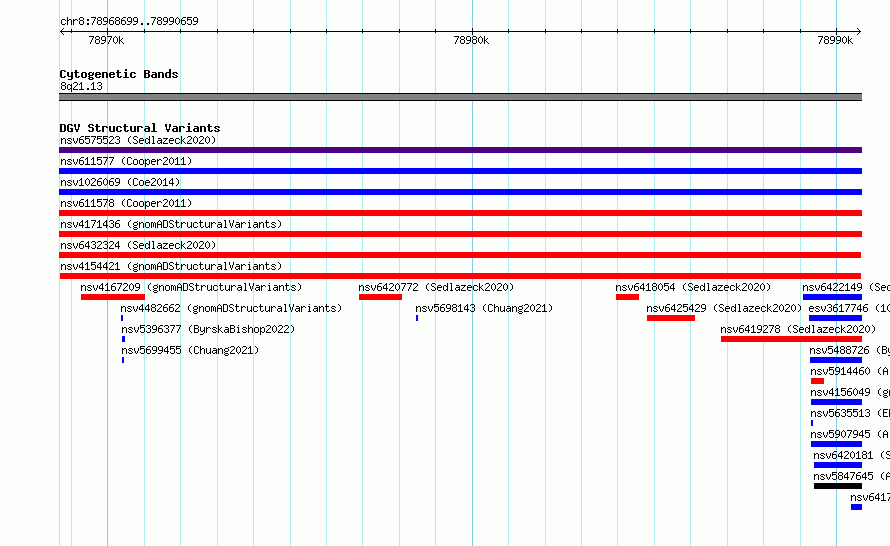Click the red nsv4171436 variant bar
Screen dimensions: 890x546
click(460, 234)
